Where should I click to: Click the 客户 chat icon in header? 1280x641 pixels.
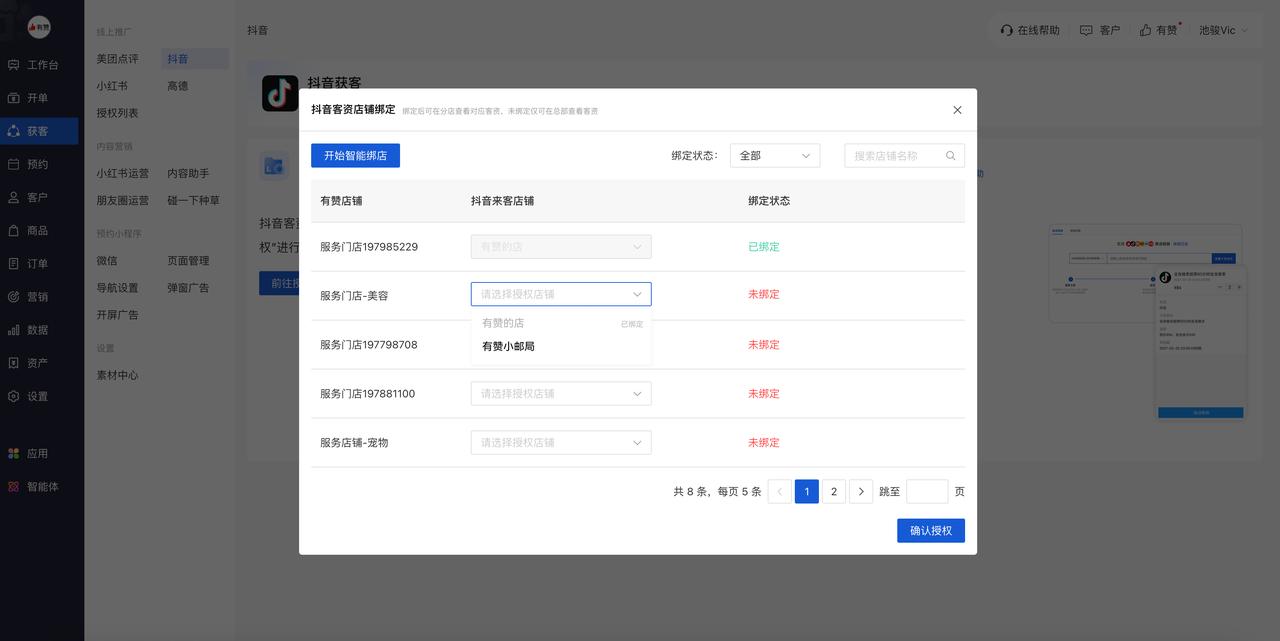pyautogui.click(x=1086, y=30)
